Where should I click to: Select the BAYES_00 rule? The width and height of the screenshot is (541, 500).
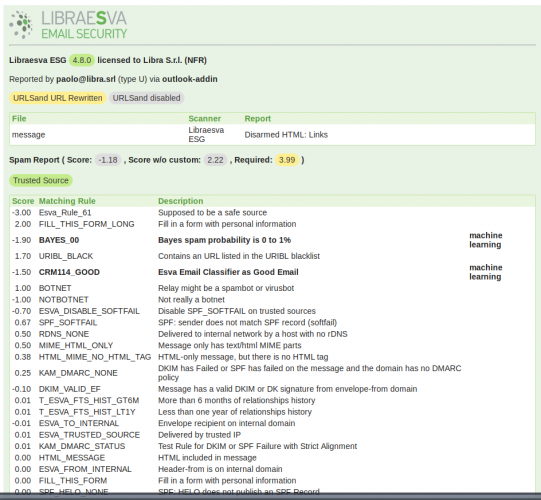(x=59, y=240)
